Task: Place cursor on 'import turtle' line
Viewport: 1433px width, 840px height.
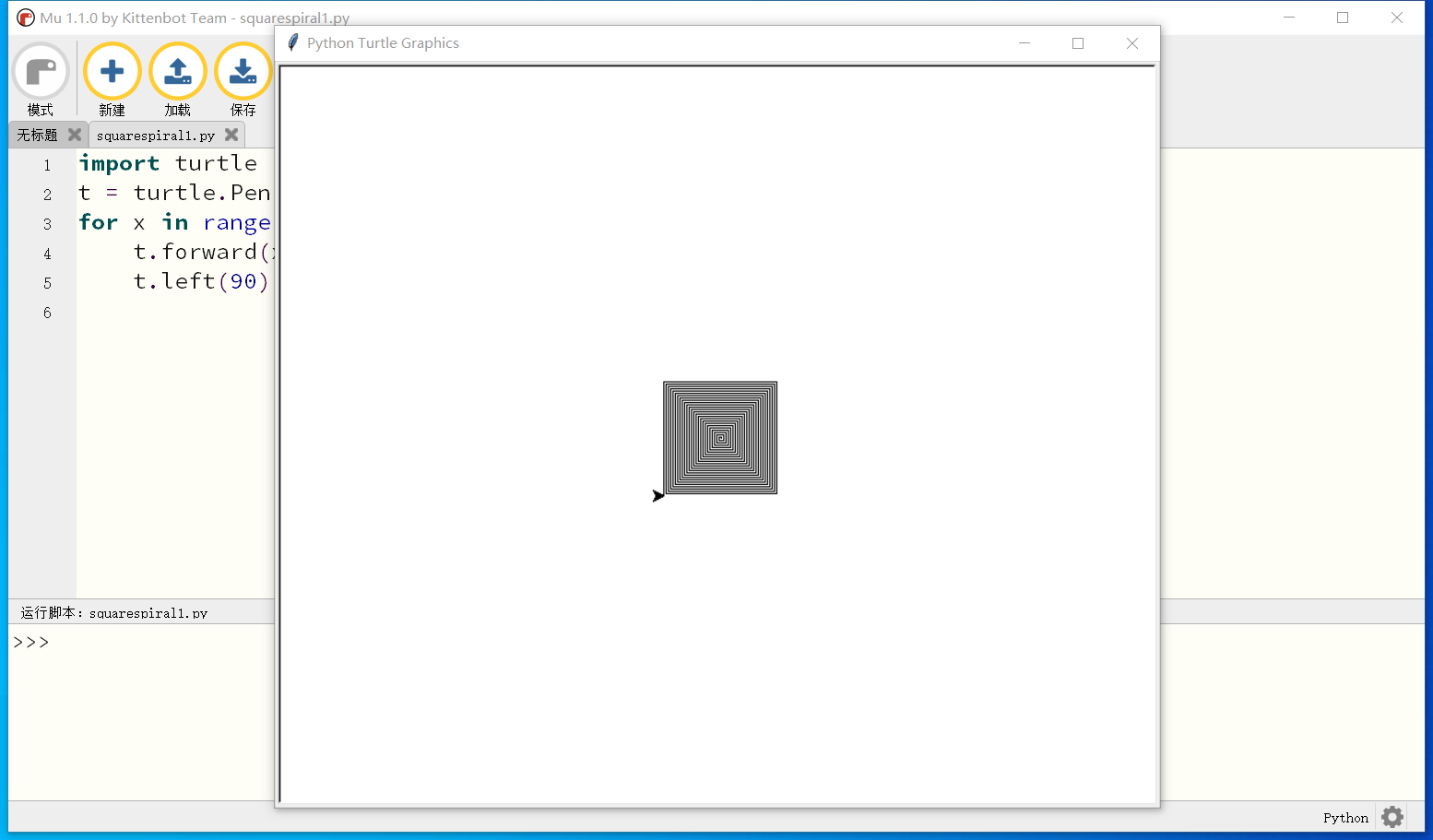Action: 168,163
